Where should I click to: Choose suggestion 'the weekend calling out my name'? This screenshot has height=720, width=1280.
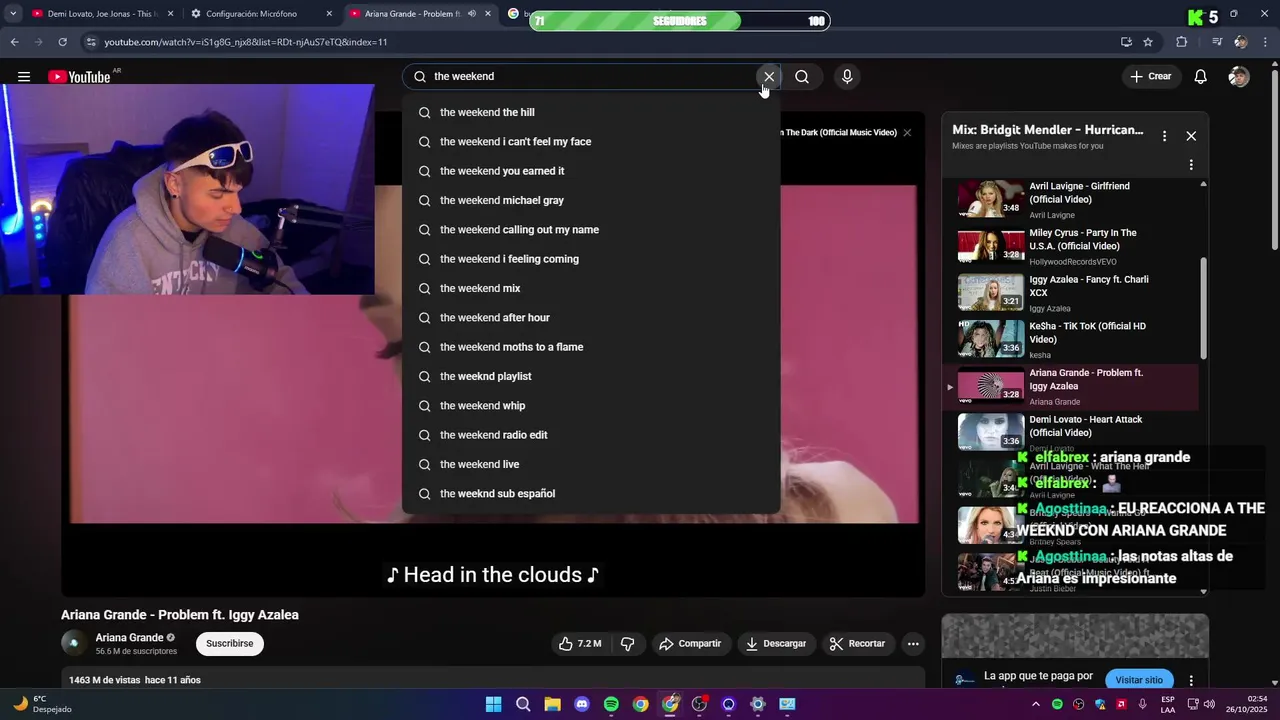click(x=591, y=230)
